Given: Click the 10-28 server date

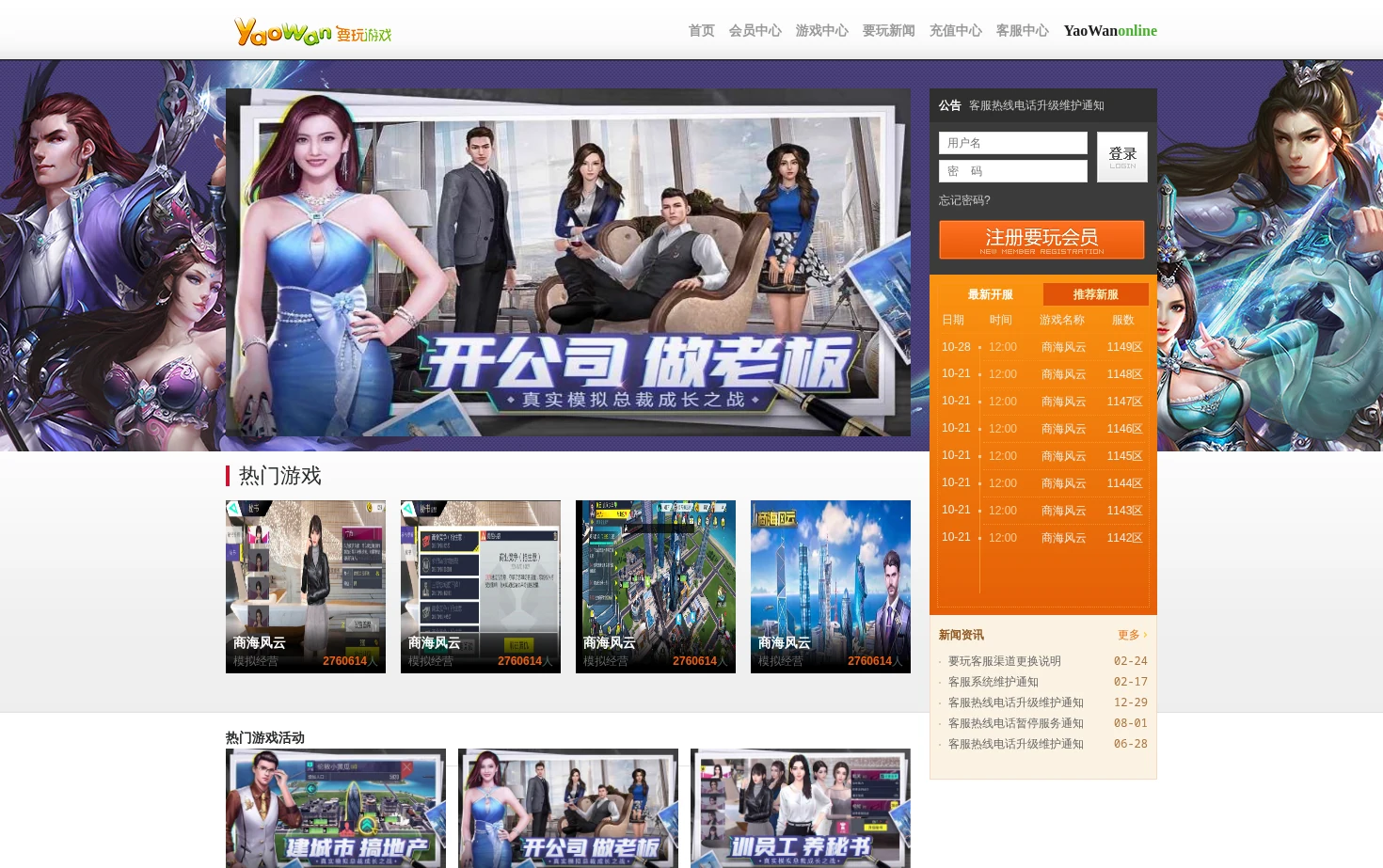Looking at the screenshot, I should [956, 347].
